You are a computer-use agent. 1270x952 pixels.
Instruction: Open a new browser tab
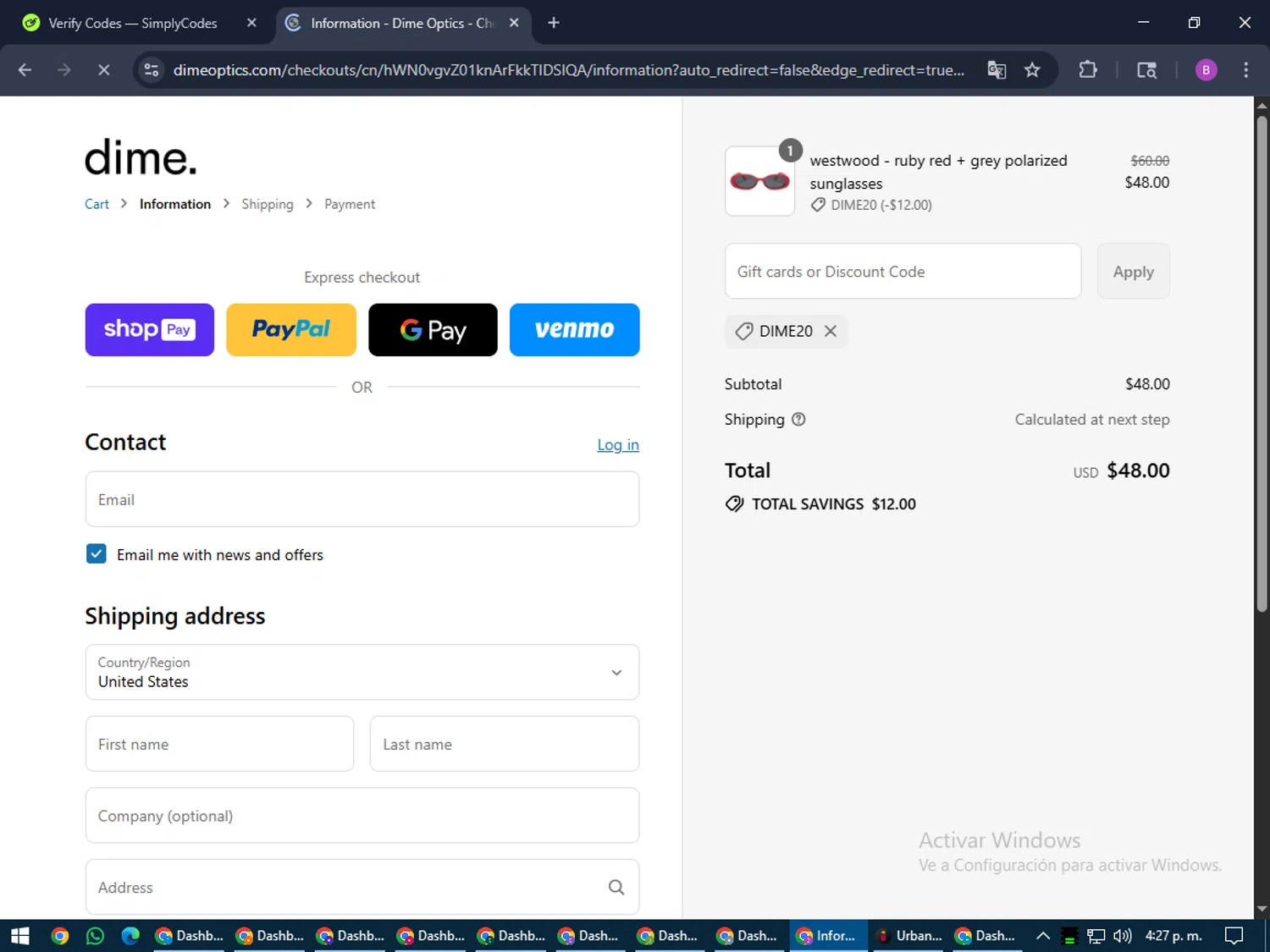[554, 23]
